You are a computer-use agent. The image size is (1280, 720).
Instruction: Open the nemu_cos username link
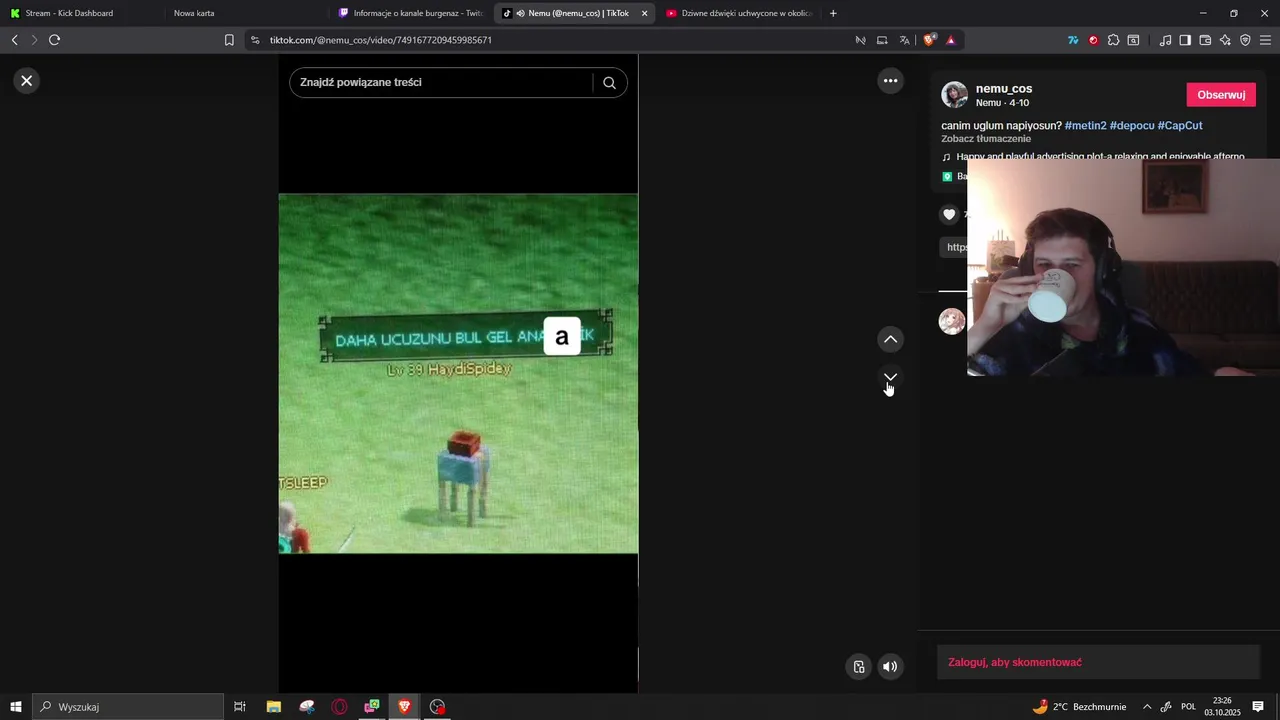(1004, 89)
